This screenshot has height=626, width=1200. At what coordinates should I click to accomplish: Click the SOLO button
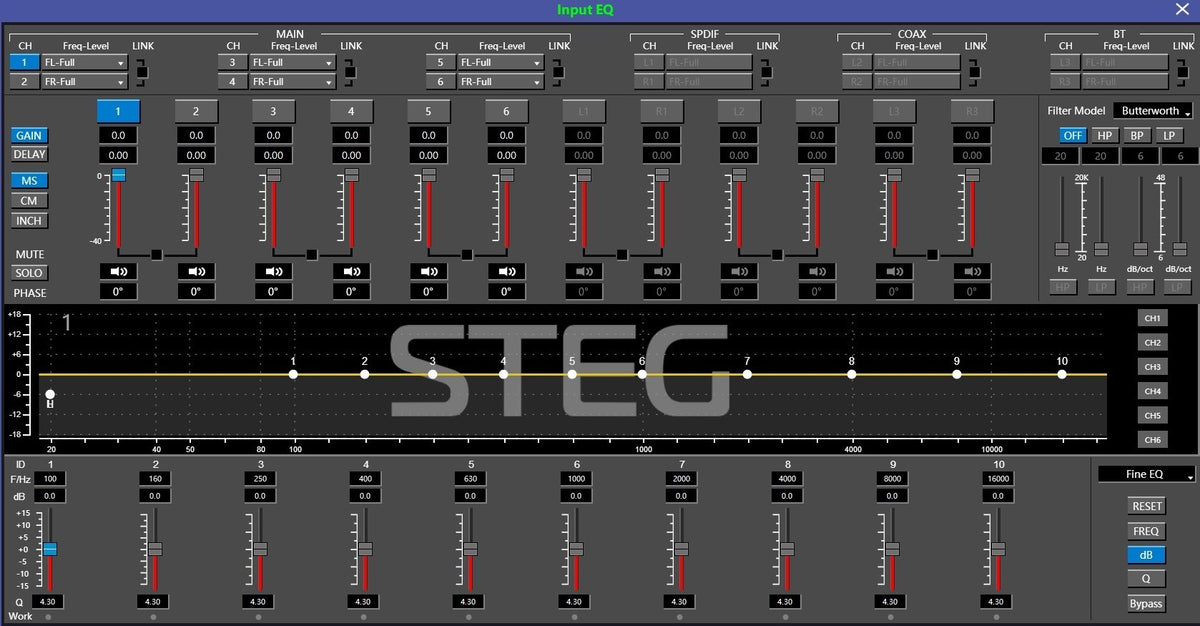coord(29,273)
